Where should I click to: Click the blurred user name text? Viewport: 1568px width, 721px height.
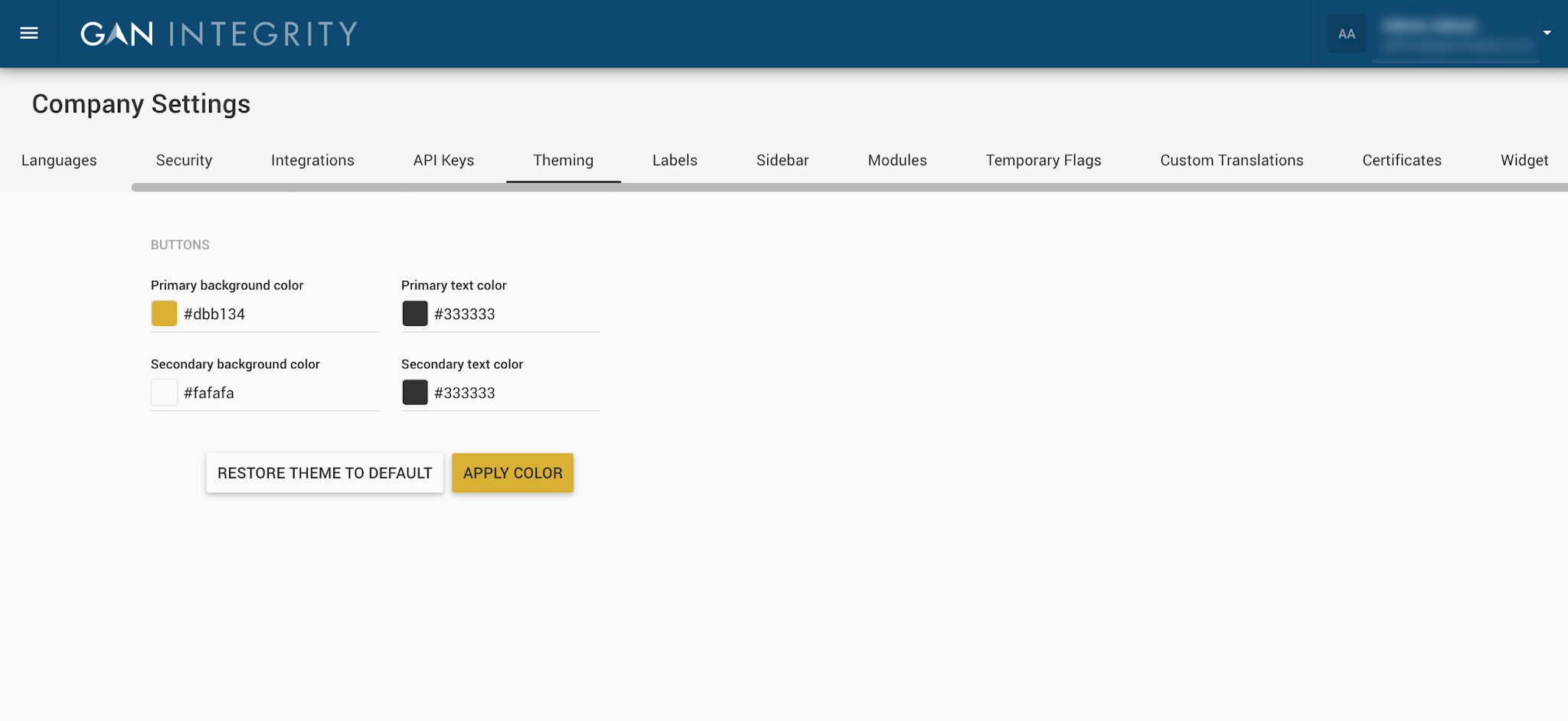(x=1429, y=27)
